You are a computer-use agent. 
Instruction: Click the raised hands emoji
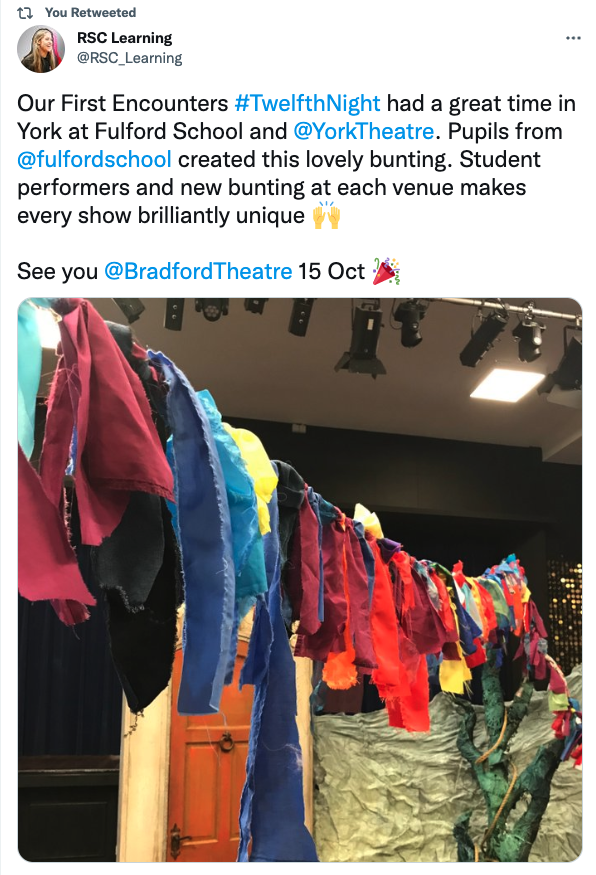(326, 215)
